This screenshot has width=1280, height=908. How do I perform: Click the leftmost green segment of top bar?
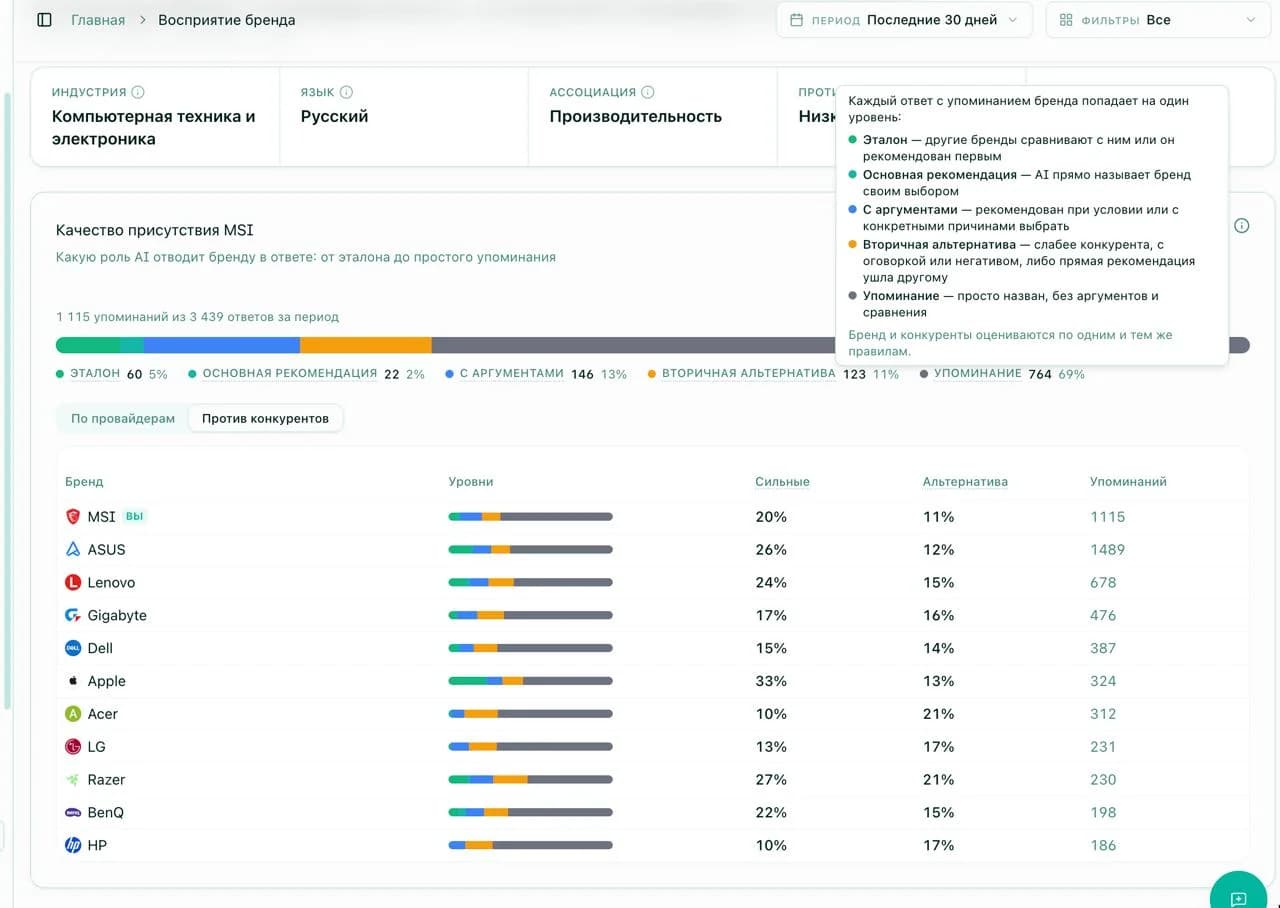[x=88, y=345]
